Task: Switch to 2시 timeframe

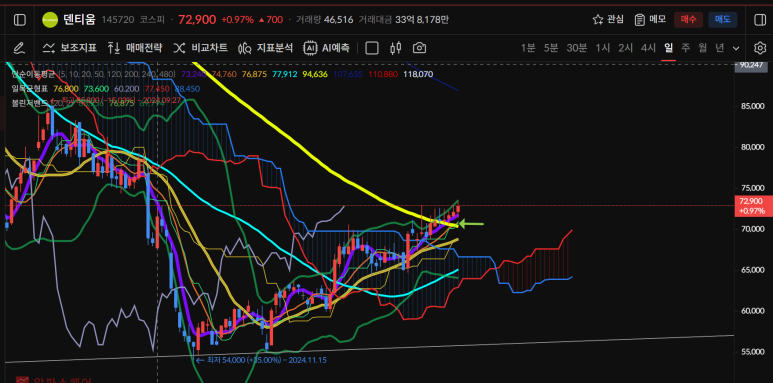Action: click(626, 48)
